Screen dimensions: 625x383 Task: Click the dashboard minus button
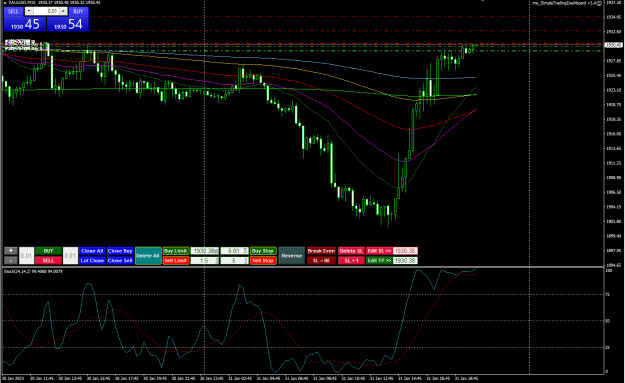click(11, 261)
